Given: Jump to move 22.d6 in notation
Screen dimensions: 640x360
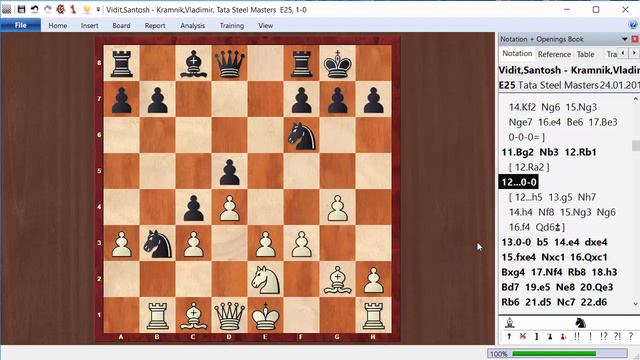Looking at the screenshot, I should [594, 302].
